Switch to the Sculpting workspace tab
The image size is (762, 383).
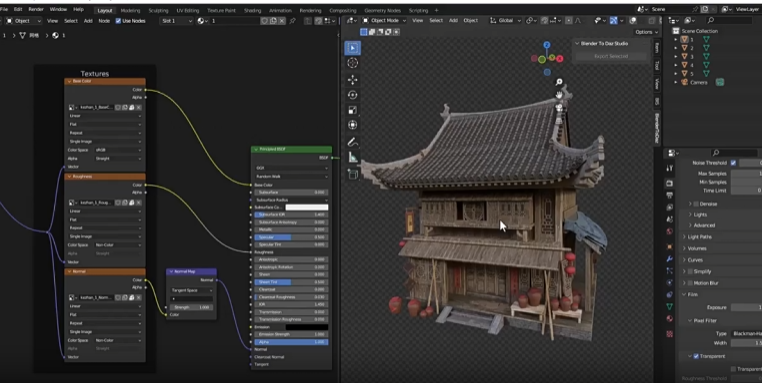[x=158, y=10]
